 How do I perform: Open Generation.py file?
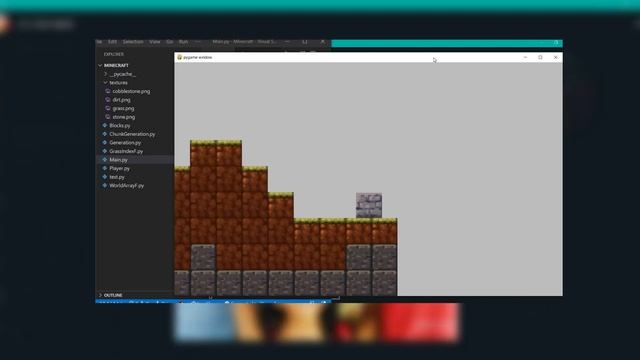click(x=125, y=143)
